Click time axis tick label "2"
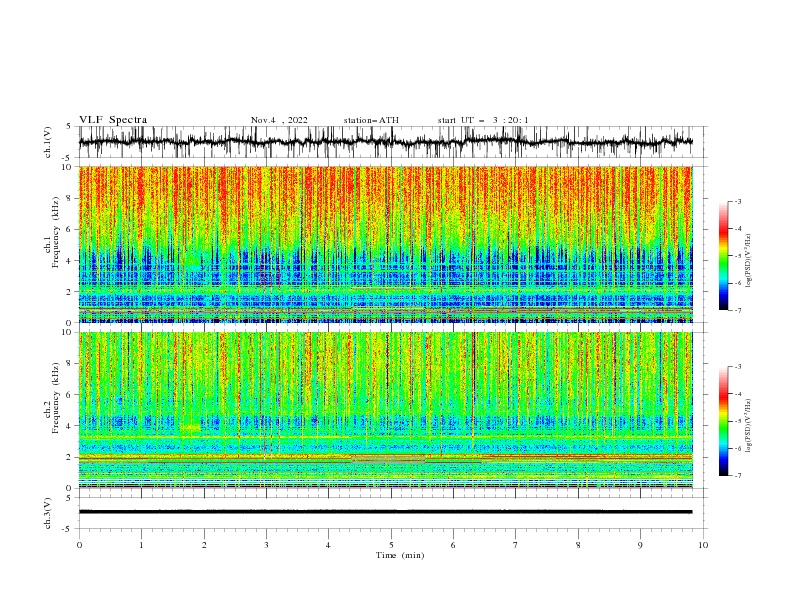 [x=204, y=545]
